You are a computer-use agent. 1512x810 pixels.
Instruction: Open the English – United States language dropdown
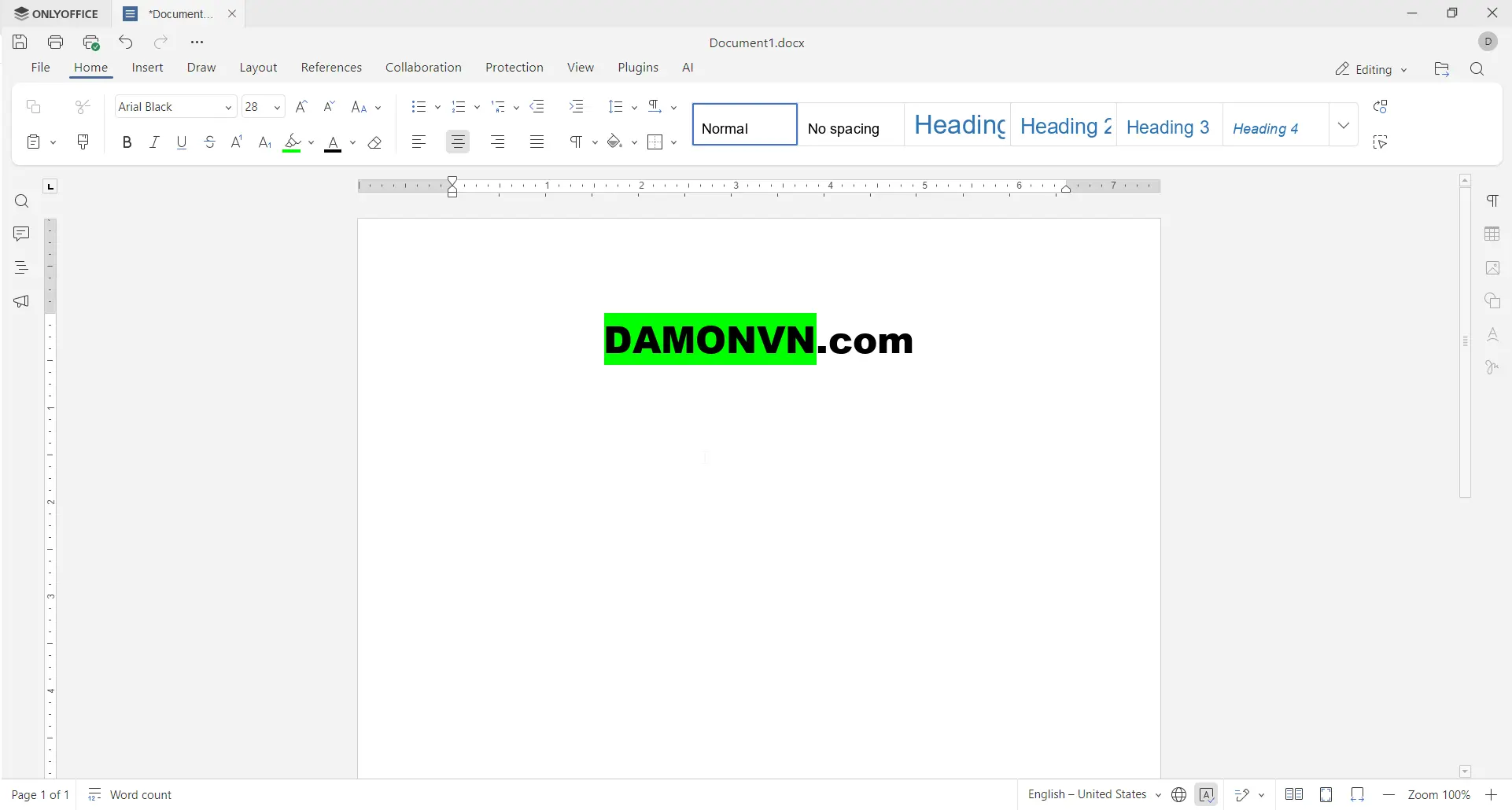1094,795
